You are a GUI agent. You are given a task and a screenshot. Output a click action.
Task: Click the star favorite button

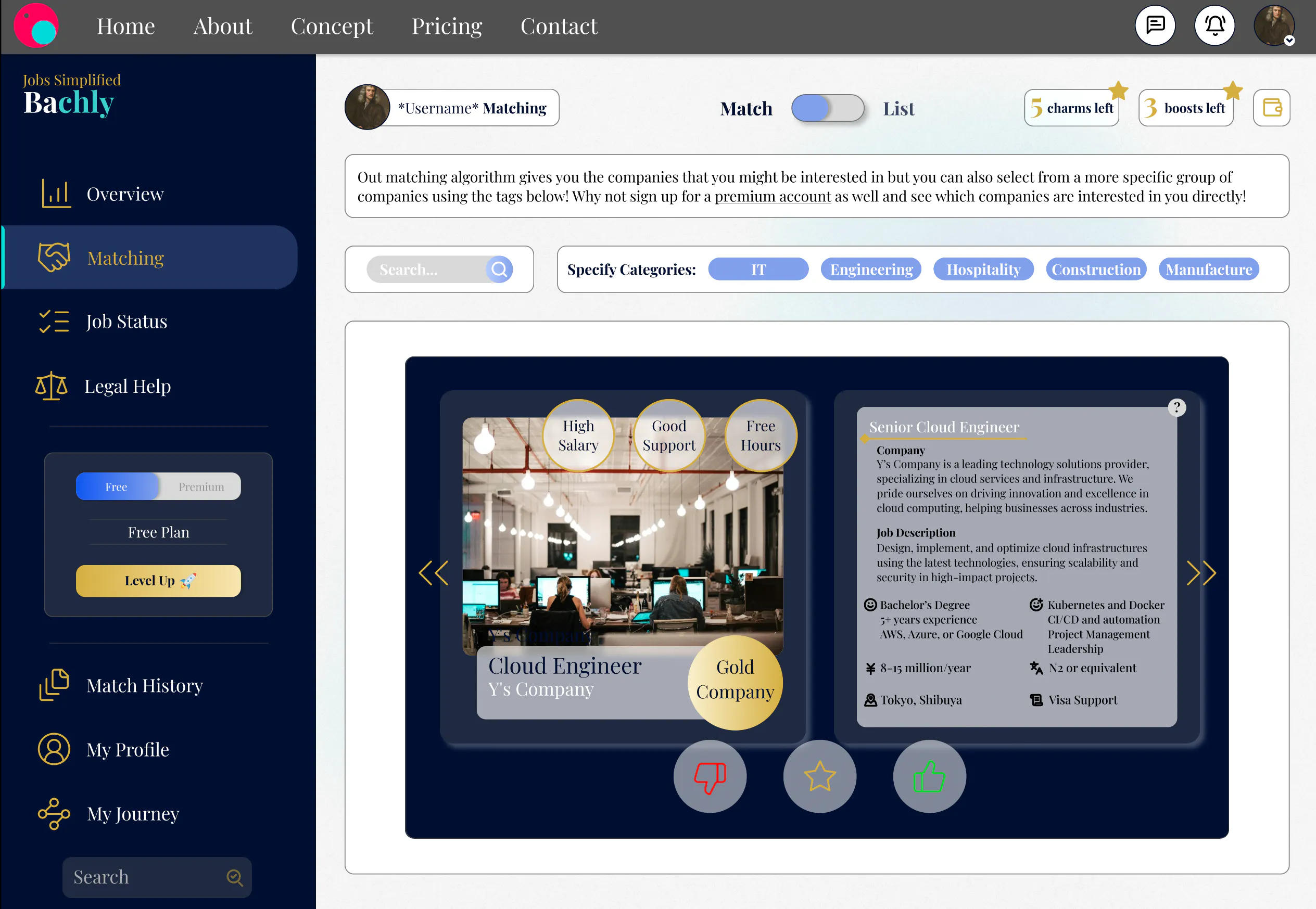pos(819,776)
